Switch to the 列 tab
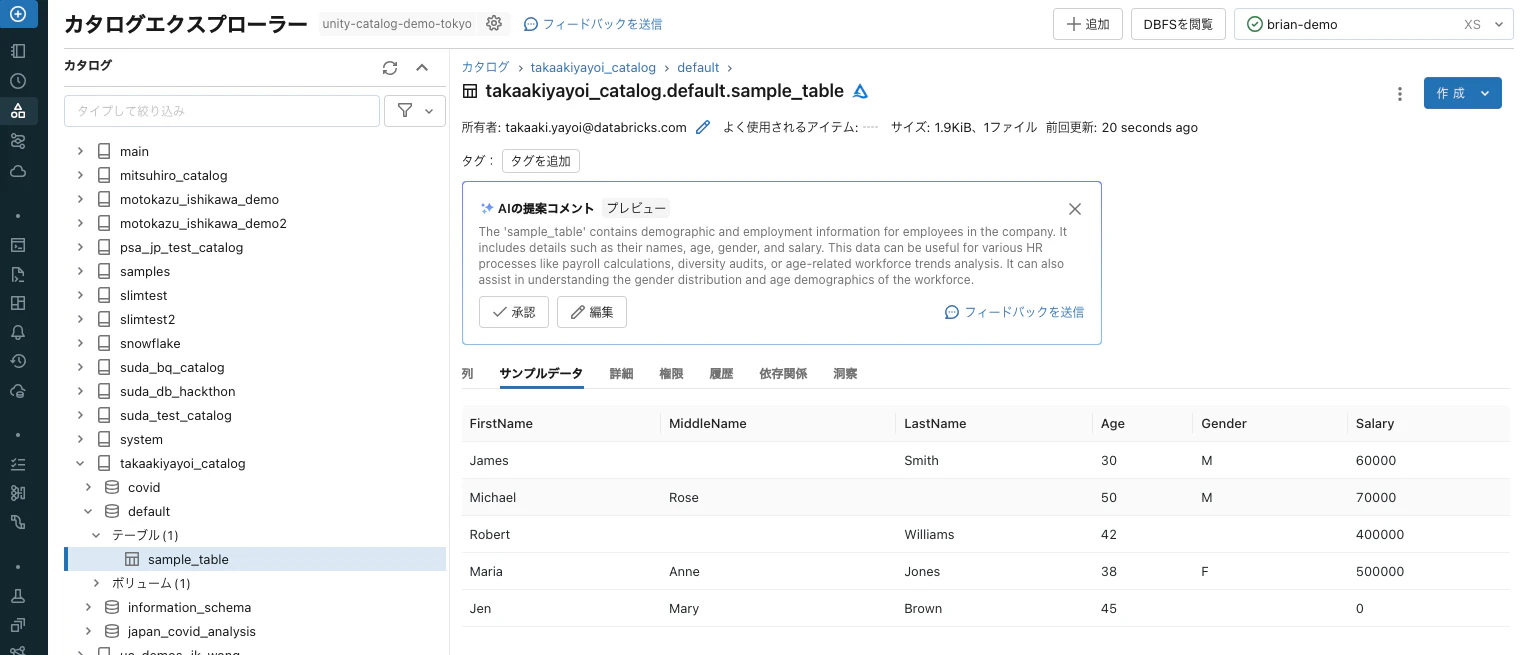The image size is (1525, 655). click(467, 374)
